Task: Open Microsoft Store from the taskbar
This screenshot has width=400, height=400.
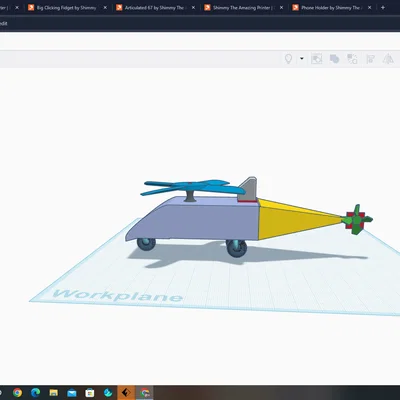Action: pyautogui.click(x=90, y=393)
